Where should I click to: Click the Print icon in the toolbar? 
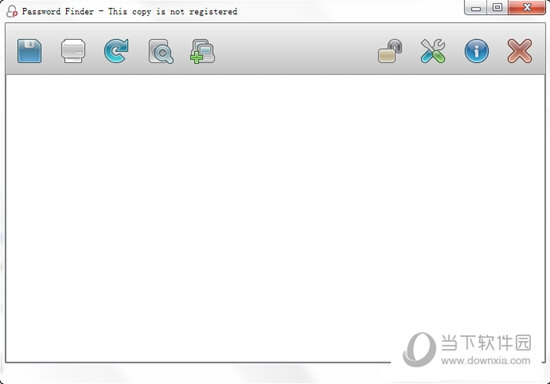tap(73, 51)
